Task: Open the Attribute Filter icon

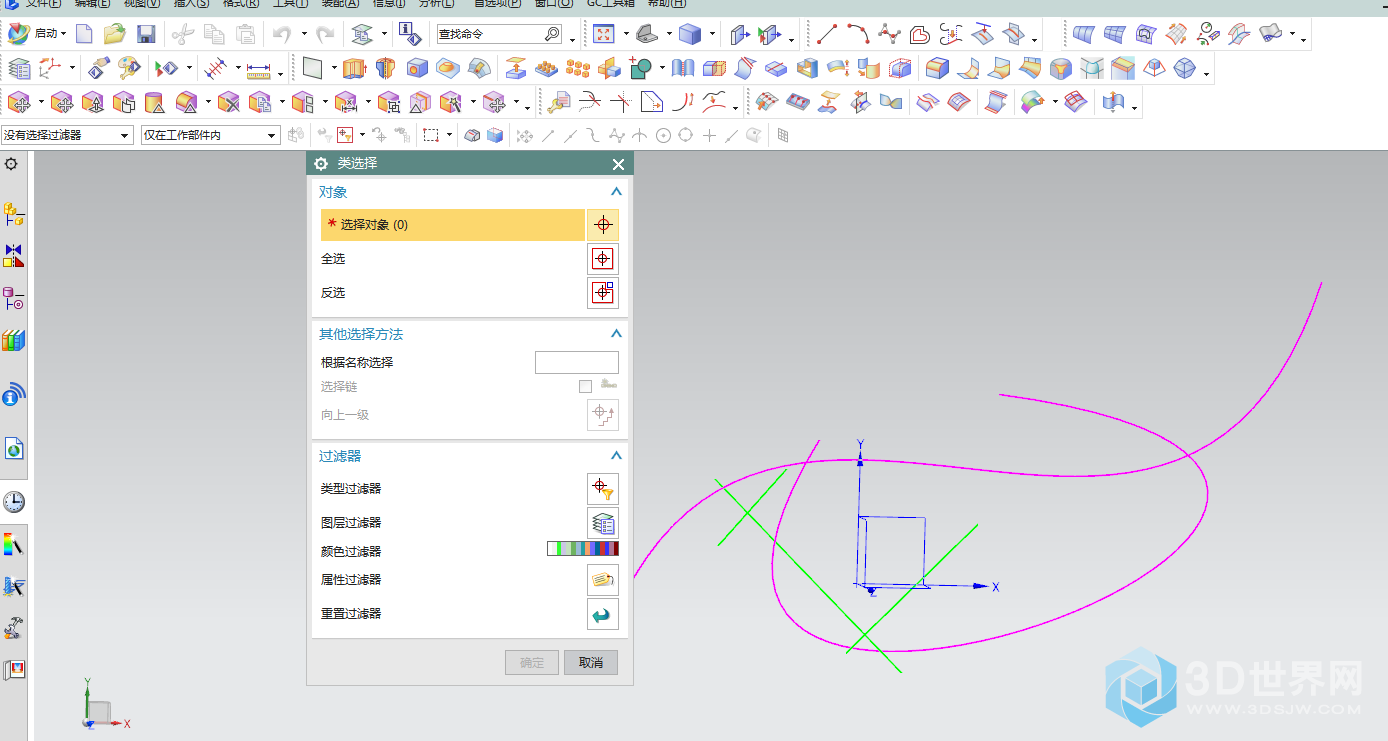Action: pos(603,580)
